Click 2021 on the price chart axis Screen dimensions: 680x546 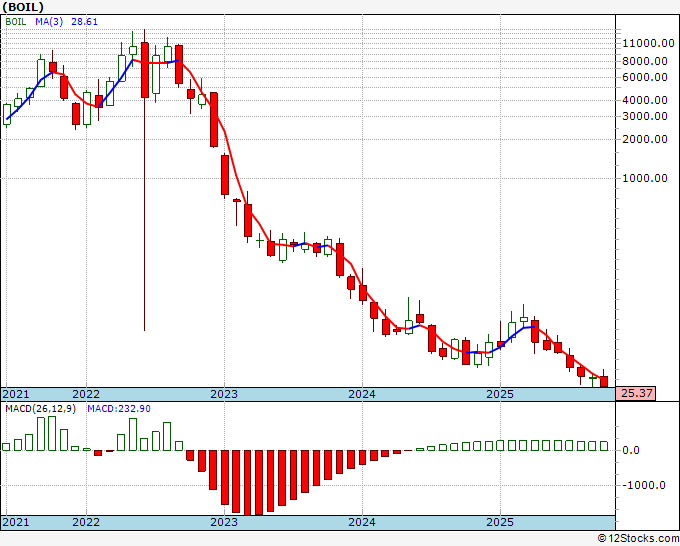coord(16,394)
